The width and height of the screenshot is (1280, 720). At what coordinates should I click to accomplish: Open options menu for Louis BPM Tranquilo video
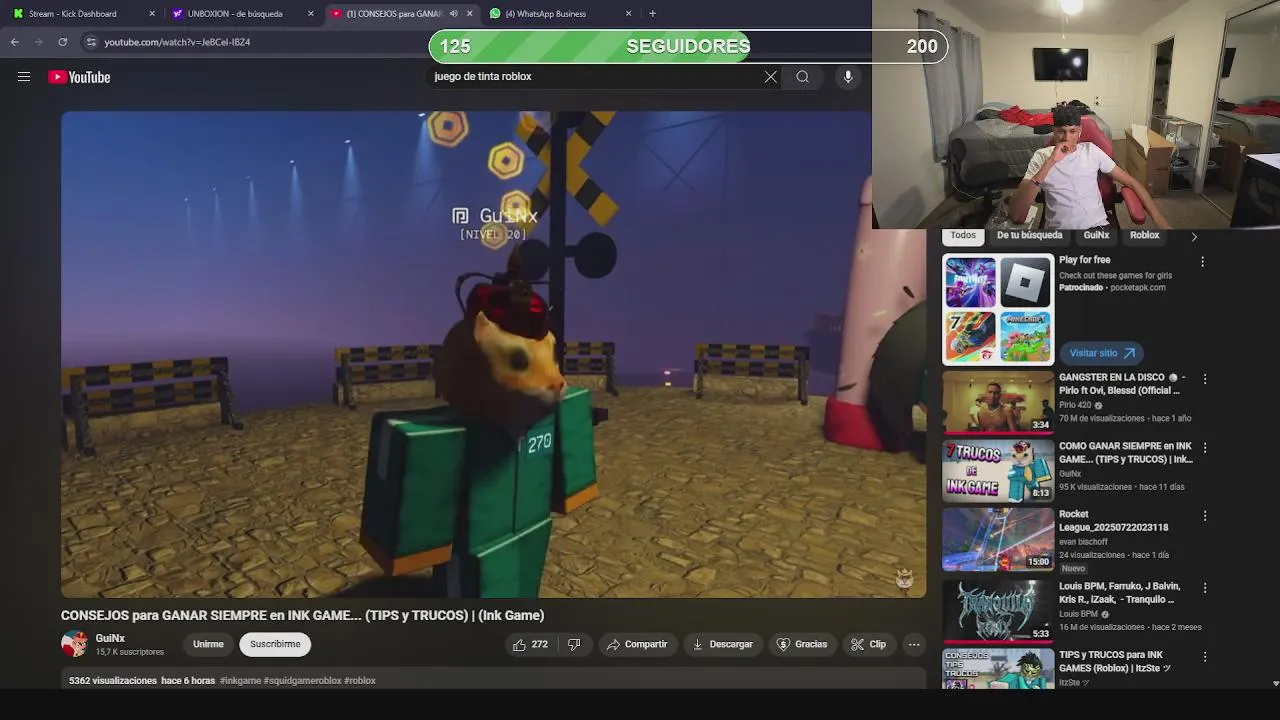coord(1205,588)
